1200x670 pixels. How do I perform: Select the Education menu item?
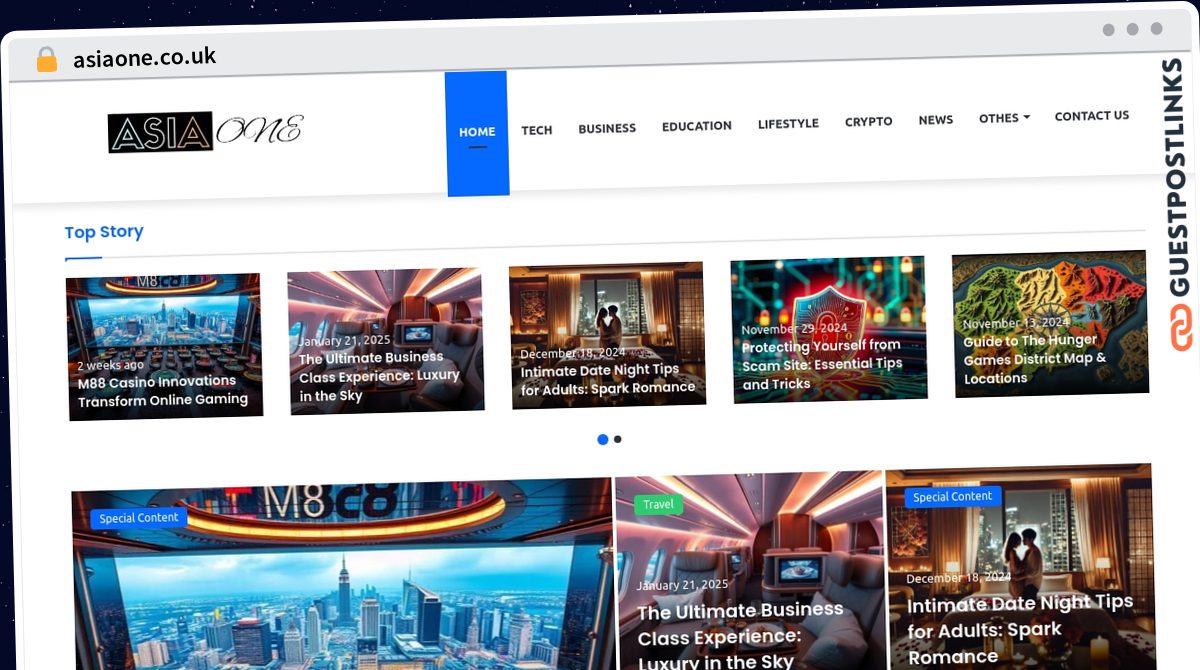tap(697, 126)
